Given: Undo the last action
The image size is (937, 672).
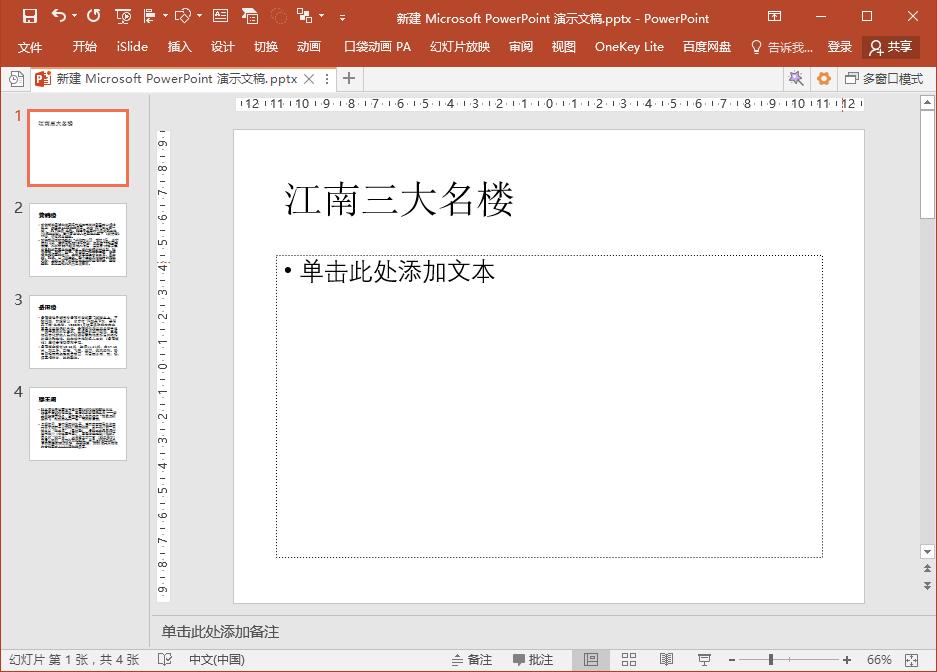Looking at the screenshot, I should 56,17.
